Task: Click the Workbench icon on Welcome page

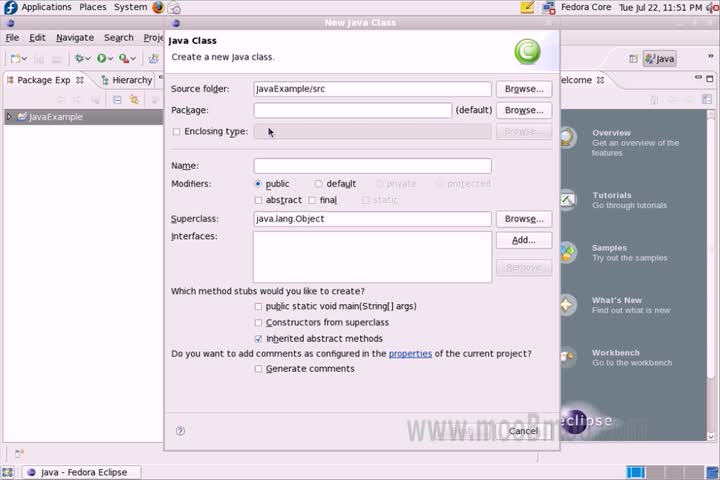Action: click(568, 357)
